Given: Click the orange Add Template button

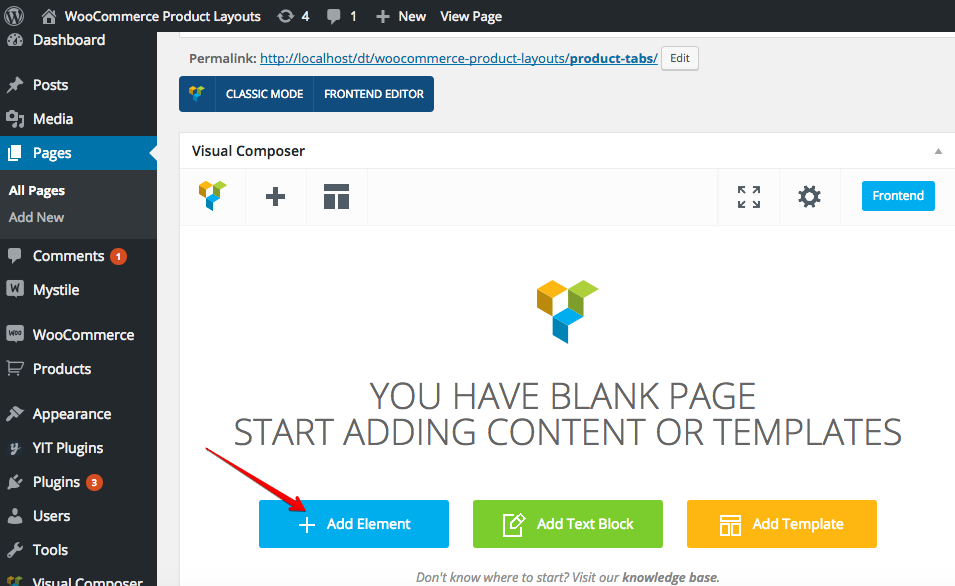Looking at the screenshot, I should (781, 524).
